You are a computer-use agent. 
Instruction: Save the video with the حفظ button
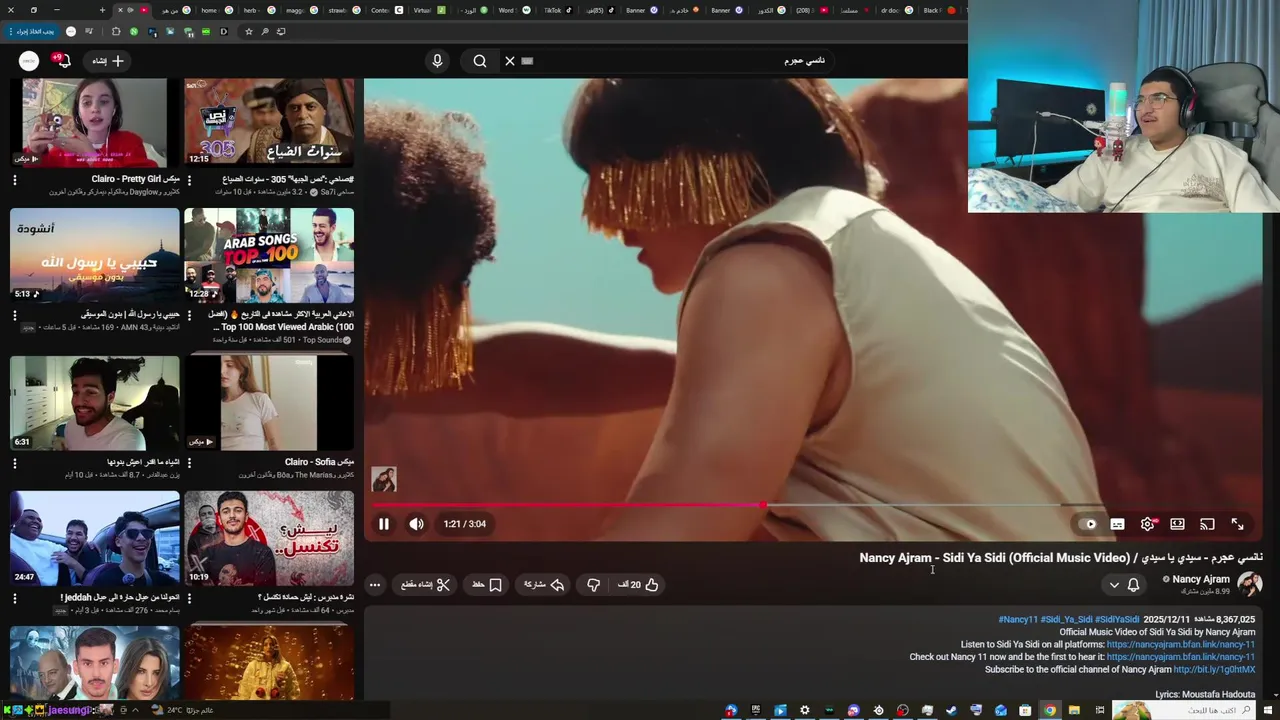pos(487,585)
